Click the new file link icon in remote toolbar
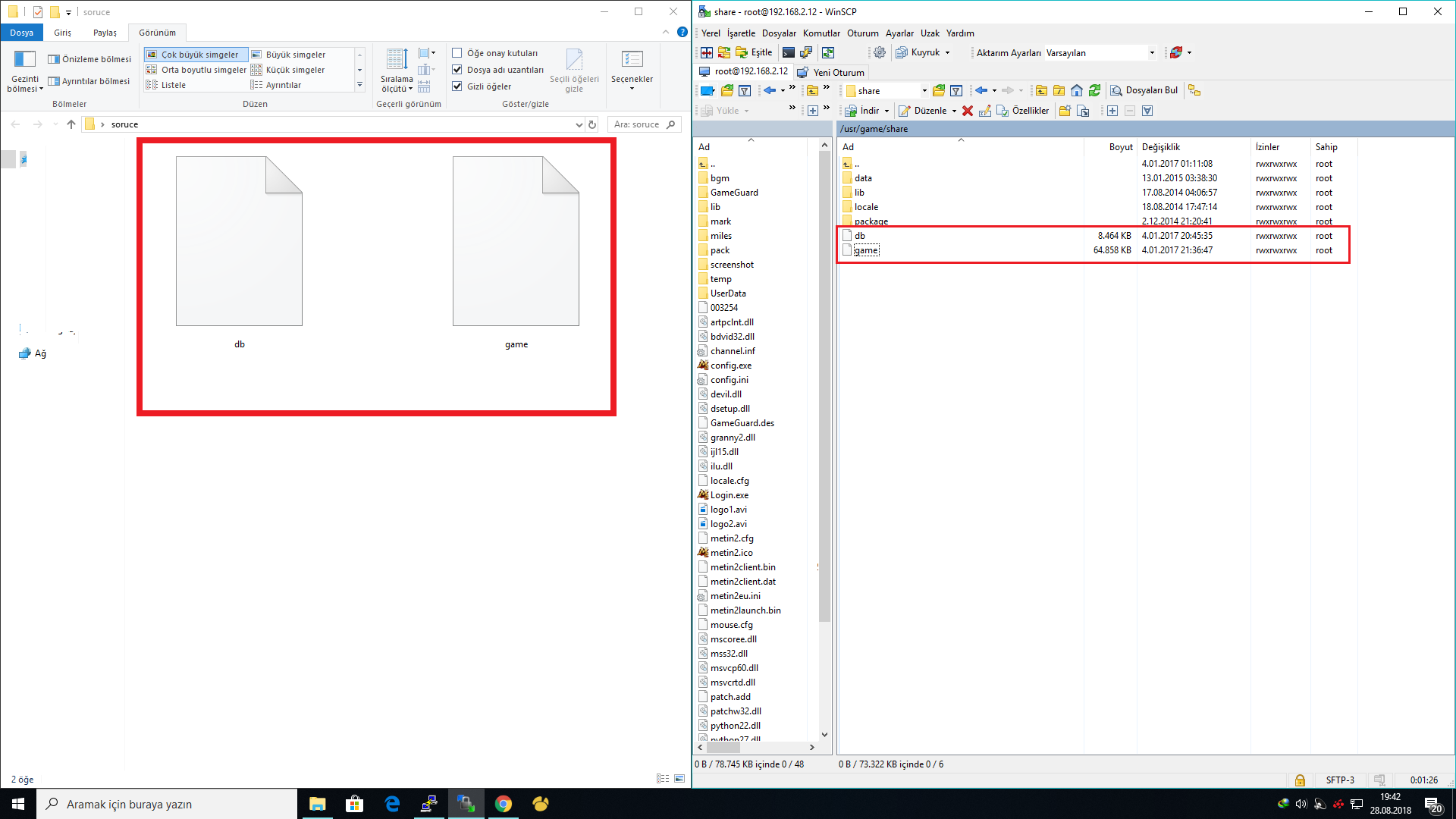The height and width of the screenshot is (819, 1456). [1083, 111]
